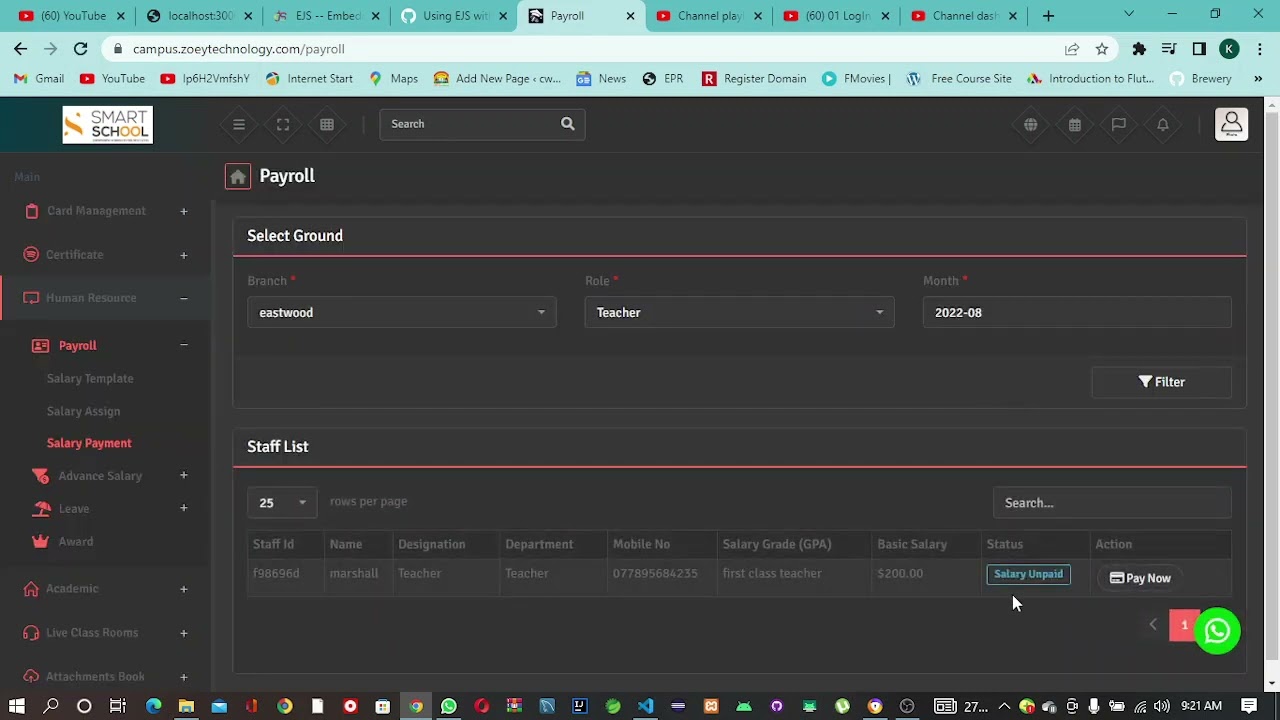Open WhatsApp from the taskbar
Viewport: 1280px width, 720px height.
[448, 706]
